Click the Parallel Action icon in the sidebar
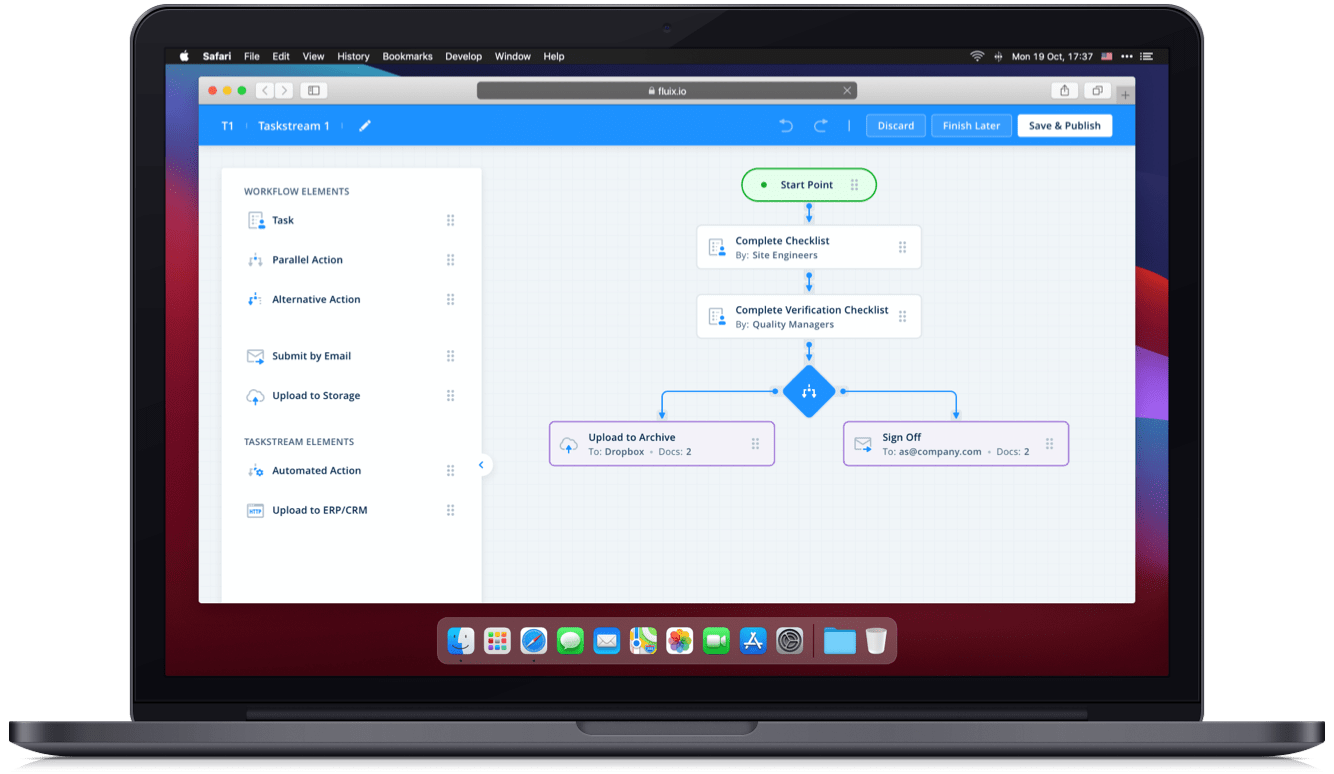The width and height of the screenshot is (1334, 774). (256, 259)
